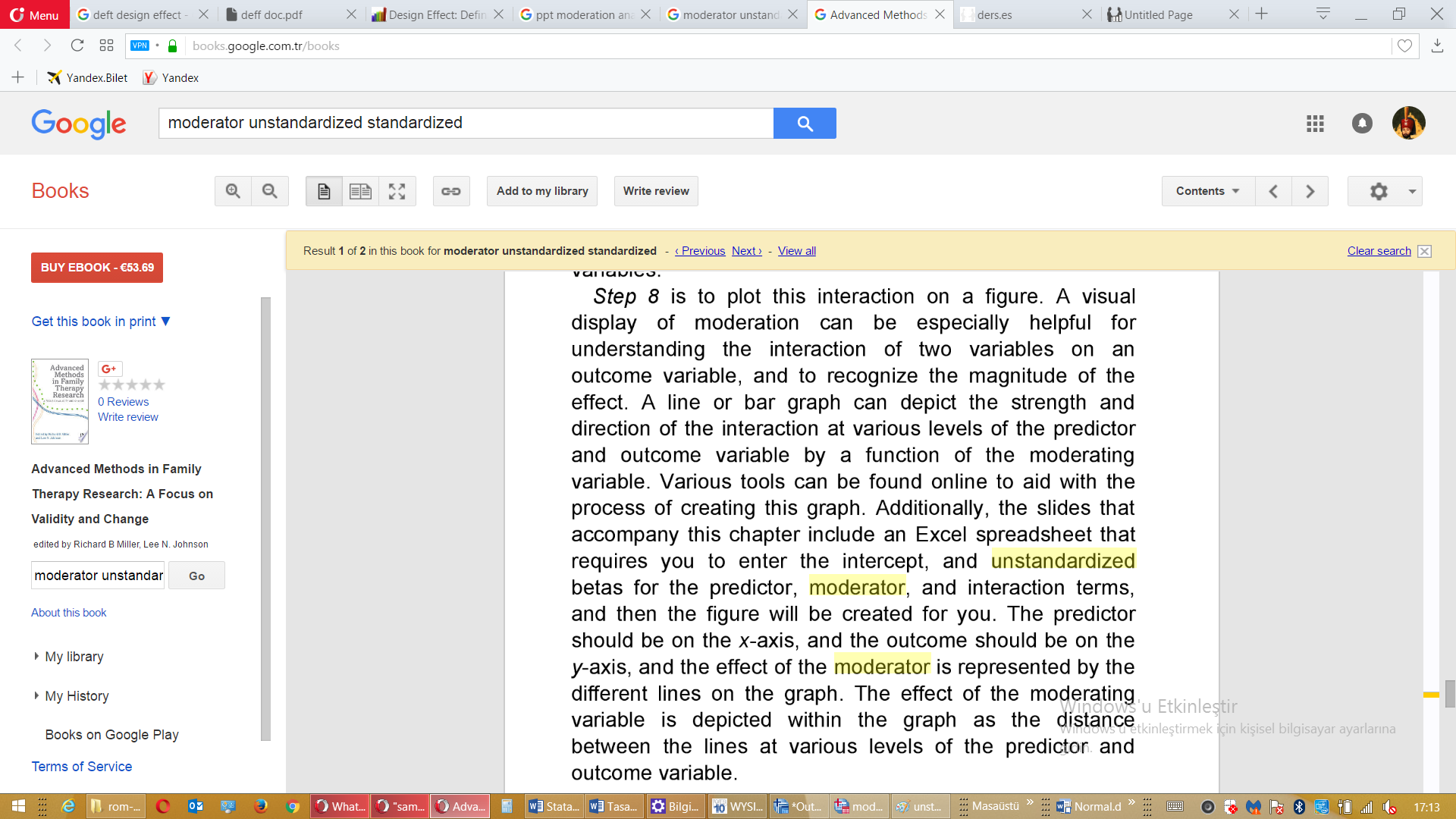This screenshot has height=819, width=1456.
Task: Click the blue search magnifier button
Action: click(x=805, y=123)
